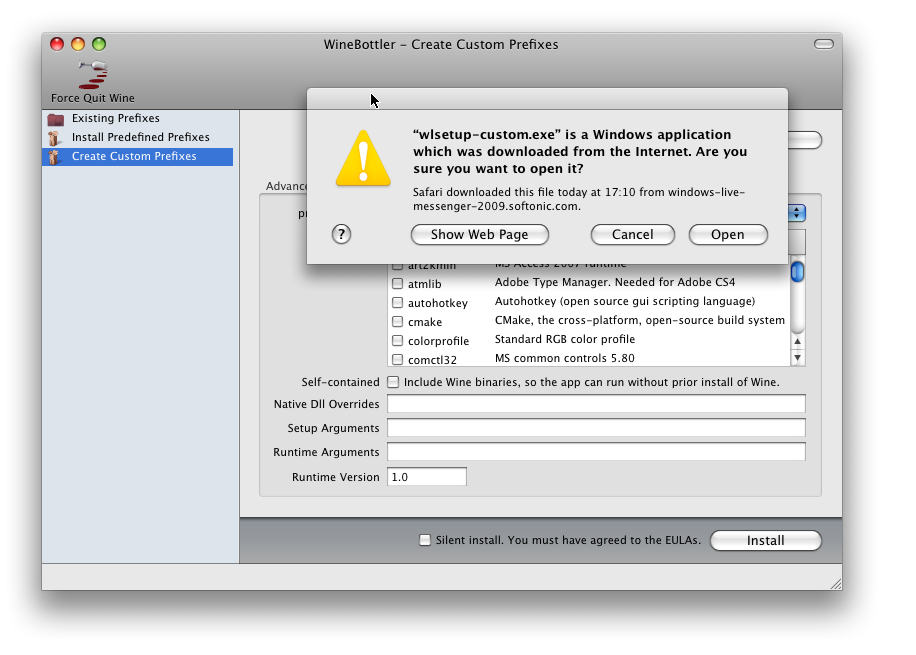The height and width of the screenshot is (655, 916).
Task: Enable the atmlib checkbox
Action: [397, 283]
